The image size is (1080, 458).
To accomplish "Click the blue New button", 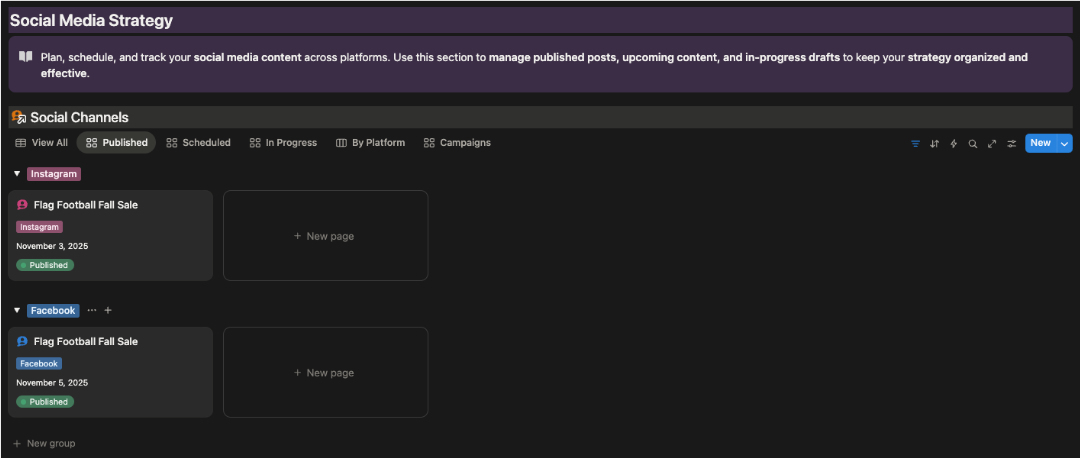I will click(1040, 143).
